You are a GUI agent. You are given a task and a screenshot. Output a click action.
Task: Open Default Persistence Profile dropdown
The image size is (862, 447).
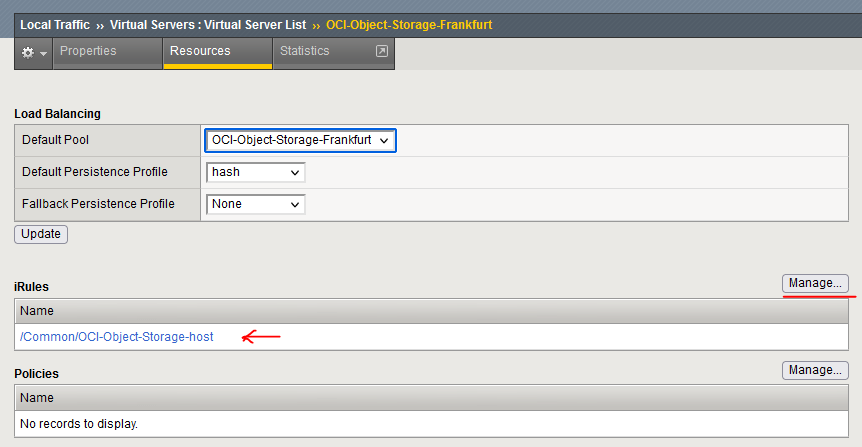pos(255,172)
